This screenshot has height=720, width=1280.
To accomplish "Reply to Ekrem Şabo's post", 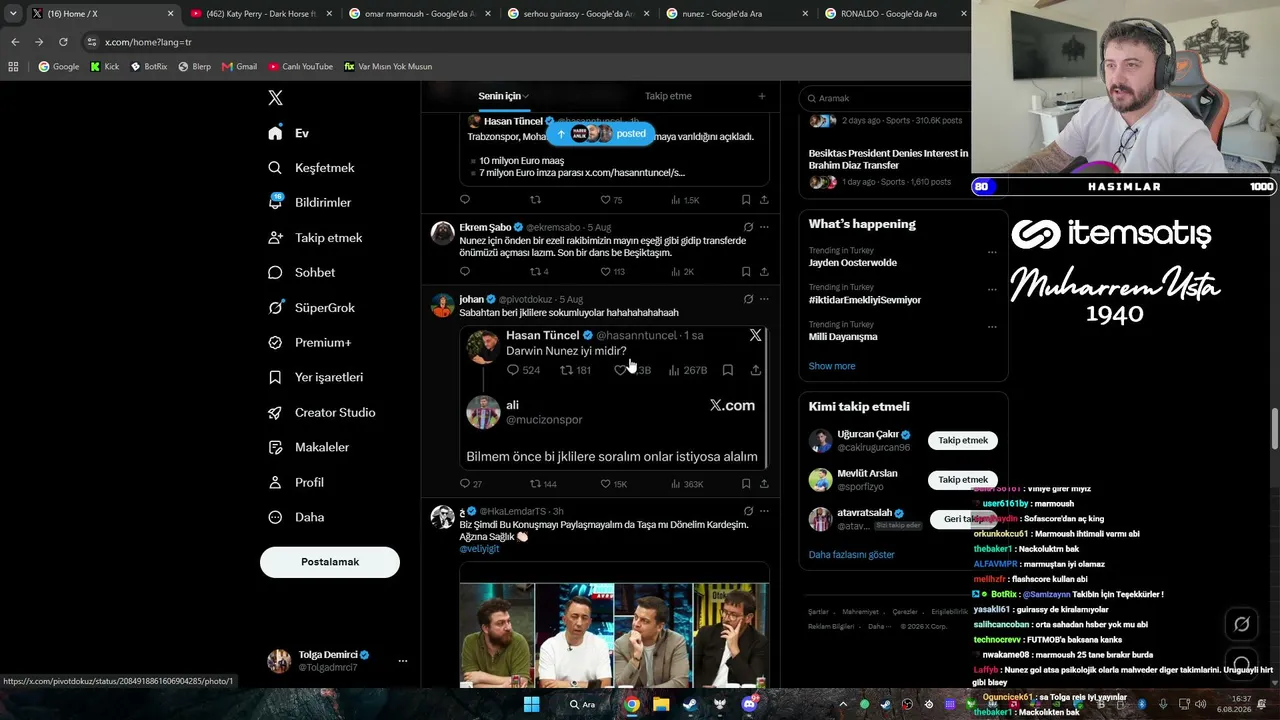I will pyautogui.click(x=465, y=271).
